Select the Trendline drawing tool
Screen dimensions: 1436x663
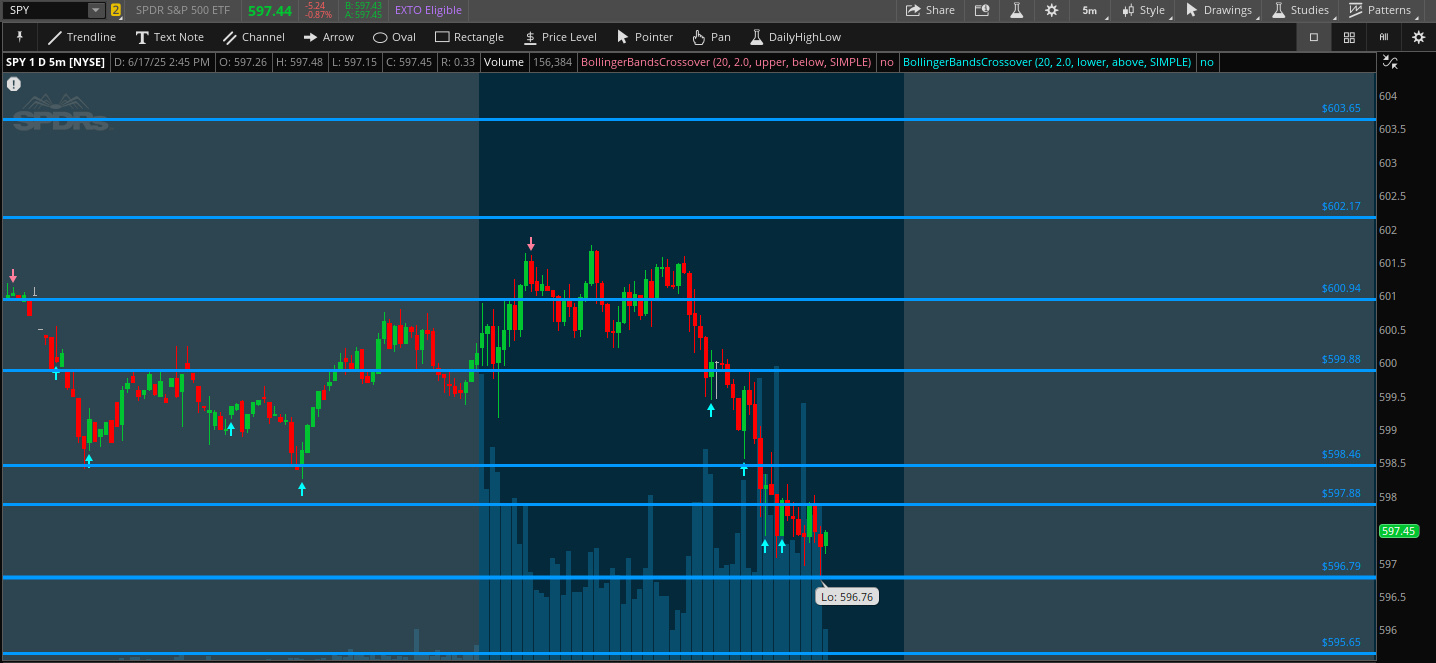coord(82,37)
